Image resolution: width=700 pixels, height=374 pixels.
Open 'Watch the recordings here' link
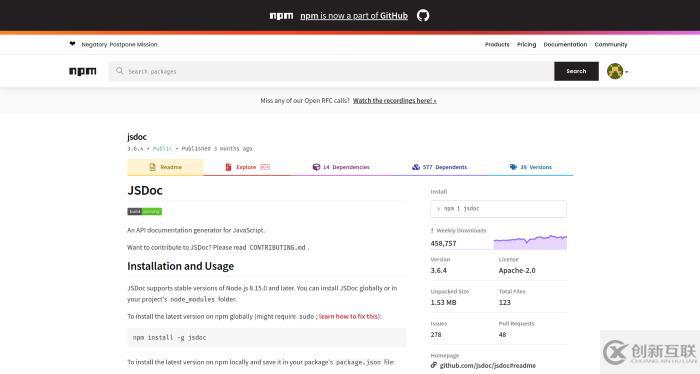click(x=395, y=101)
